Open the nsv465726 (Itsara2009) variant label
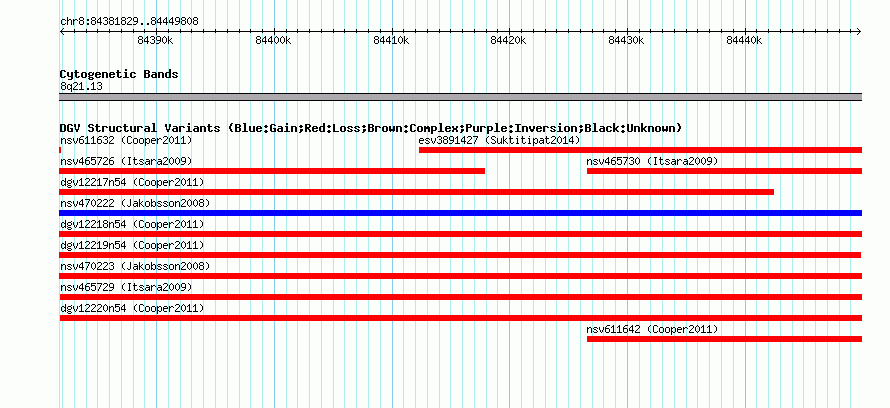The width and height of the screenshot is (890, 408). (x=126, y=161)
